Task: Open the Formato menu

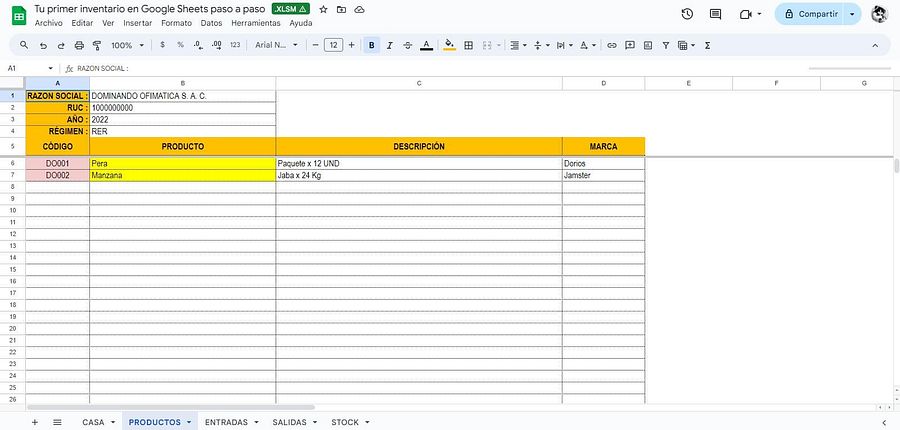Action: (x=176, y=24)
